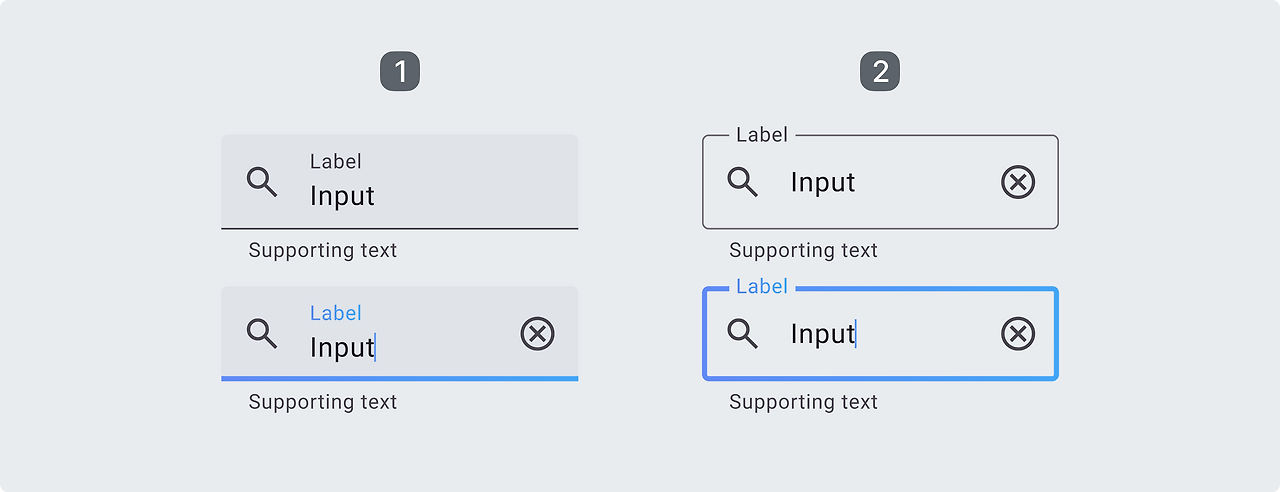Screen dimensions: 1280x492
Task: Click the search icon in the gray-outlined field
Action: tap(742, 181)
